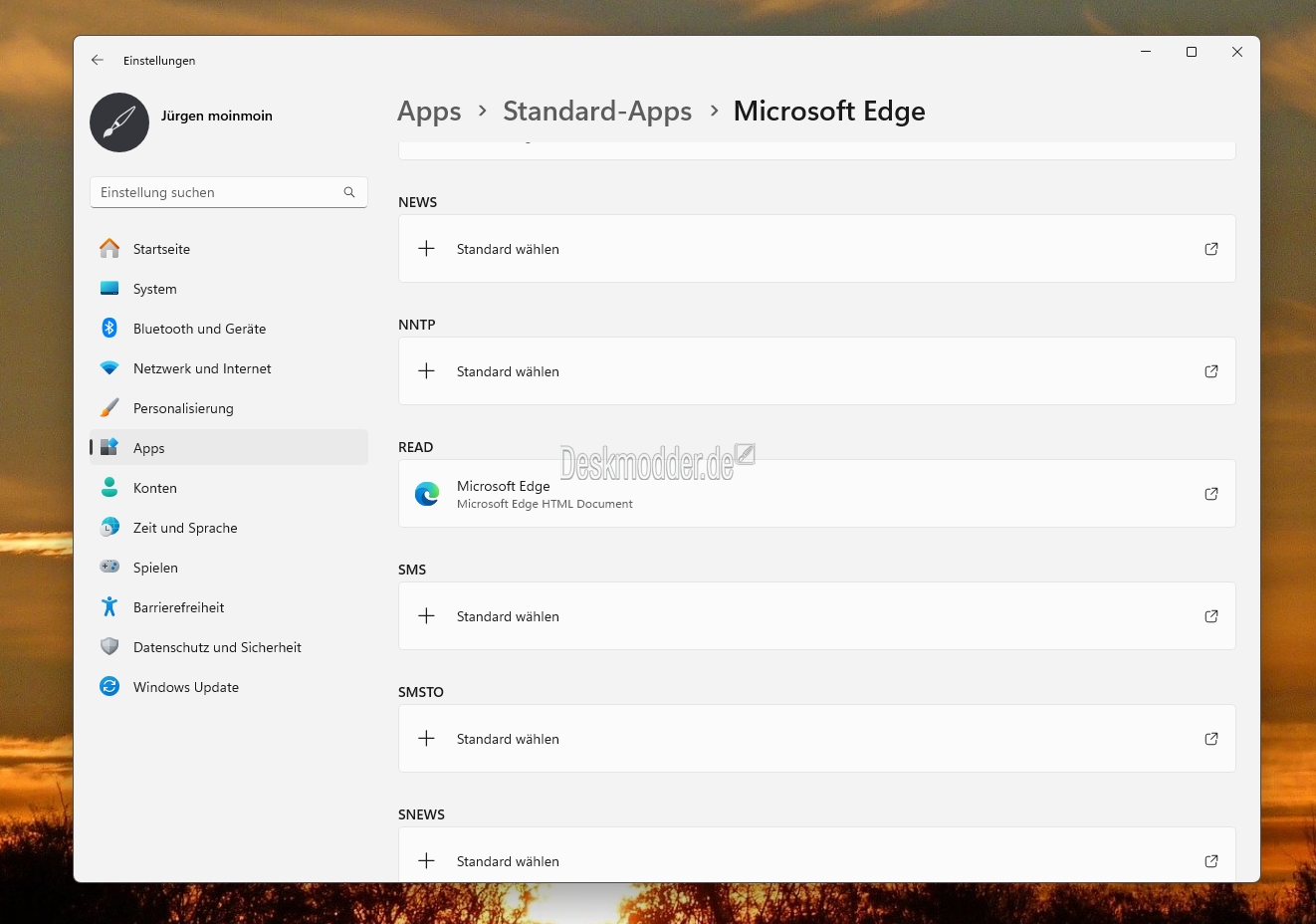Change Microsoft Edge default for READ

point(817,494)
